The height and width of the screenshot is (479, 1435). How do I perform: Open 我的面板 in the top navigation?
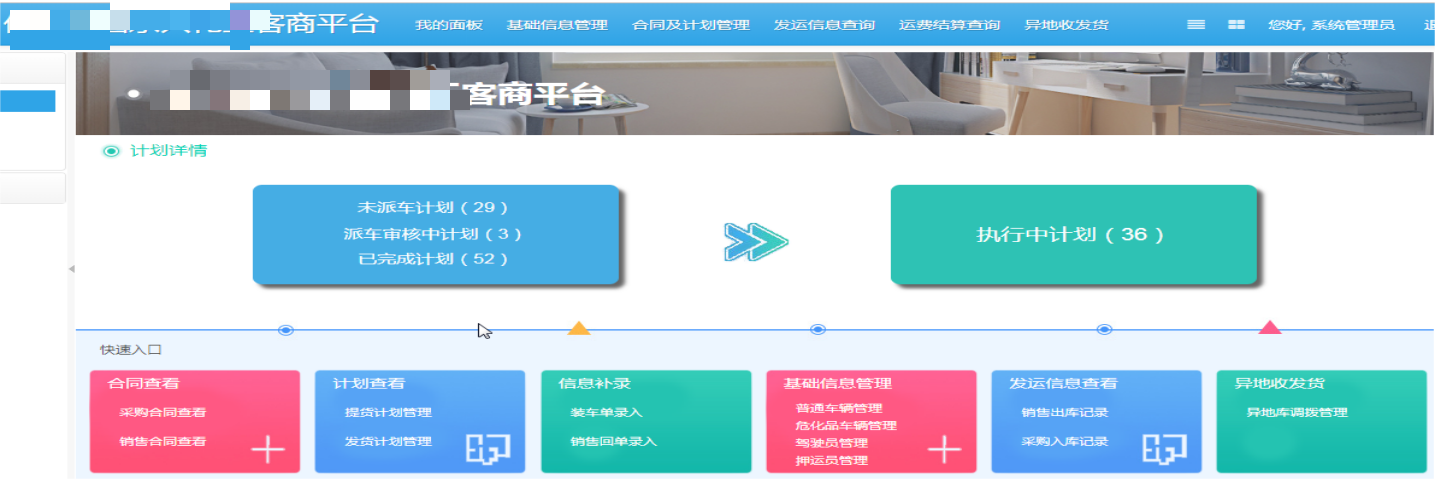point(448,25)
